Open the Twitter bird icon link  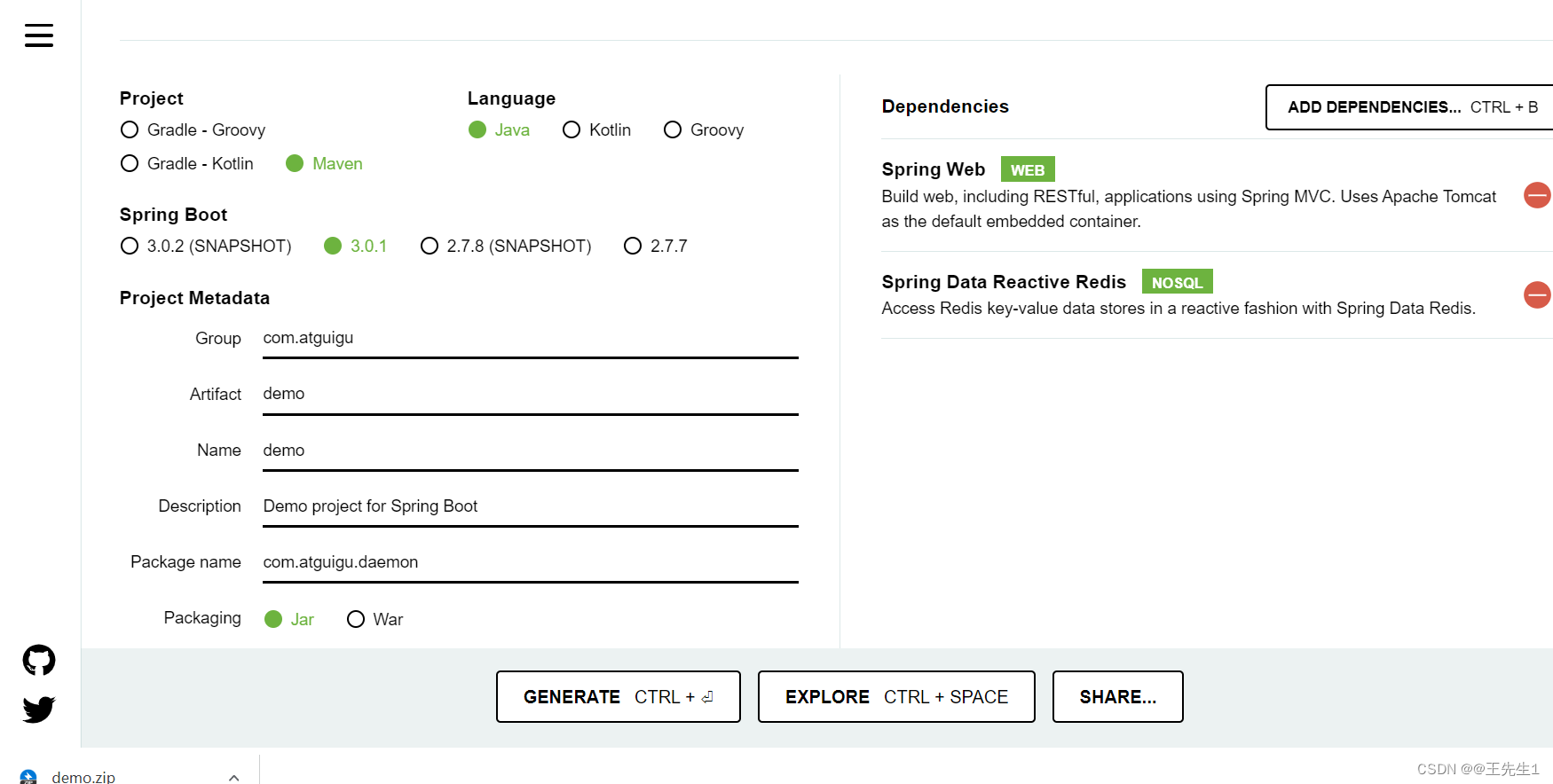pos(39,710)
